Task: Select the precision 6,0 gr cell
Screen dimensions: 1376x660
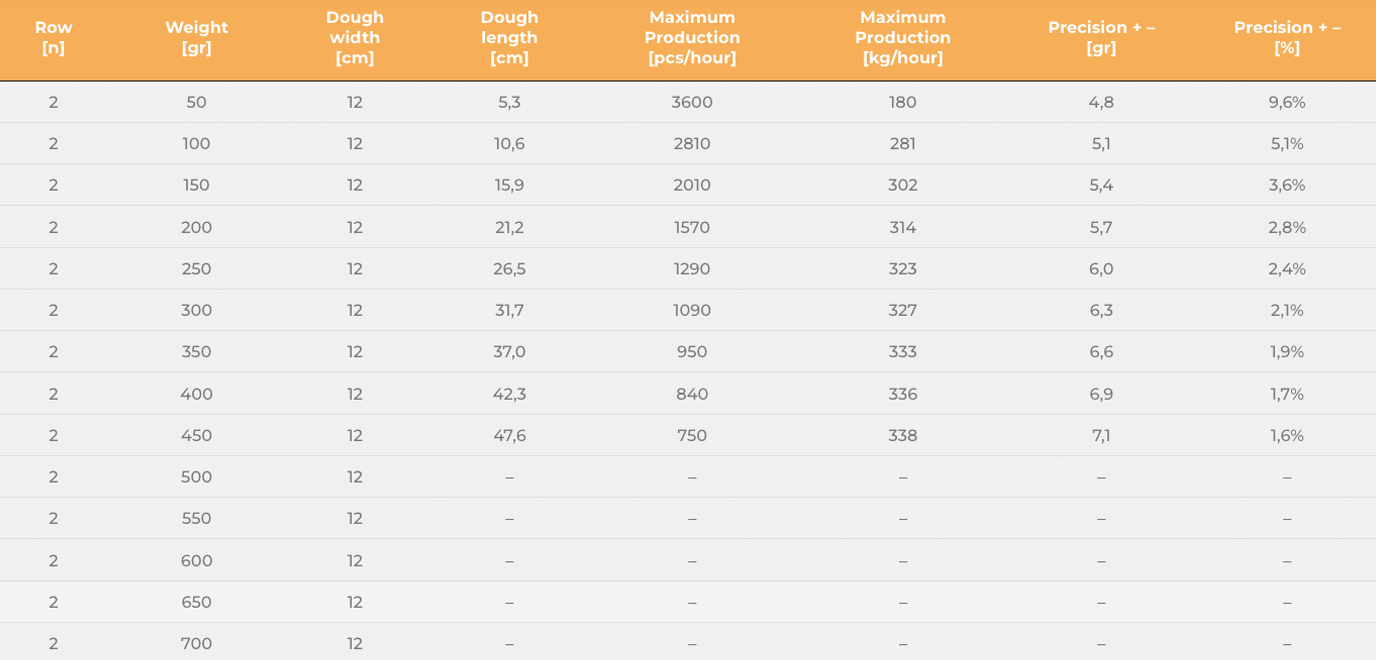Action: click(1101, 269)
